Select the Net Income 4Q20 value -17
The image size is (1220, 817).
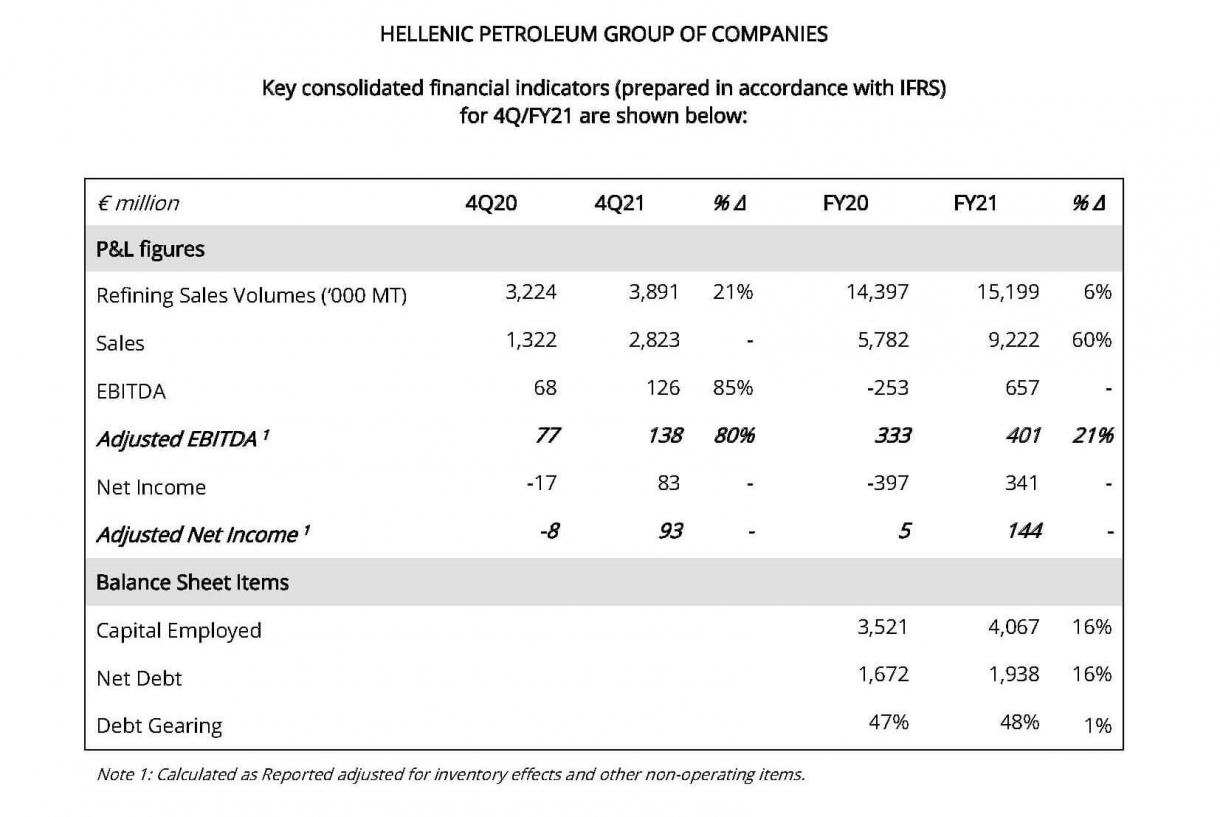point(541,483)
